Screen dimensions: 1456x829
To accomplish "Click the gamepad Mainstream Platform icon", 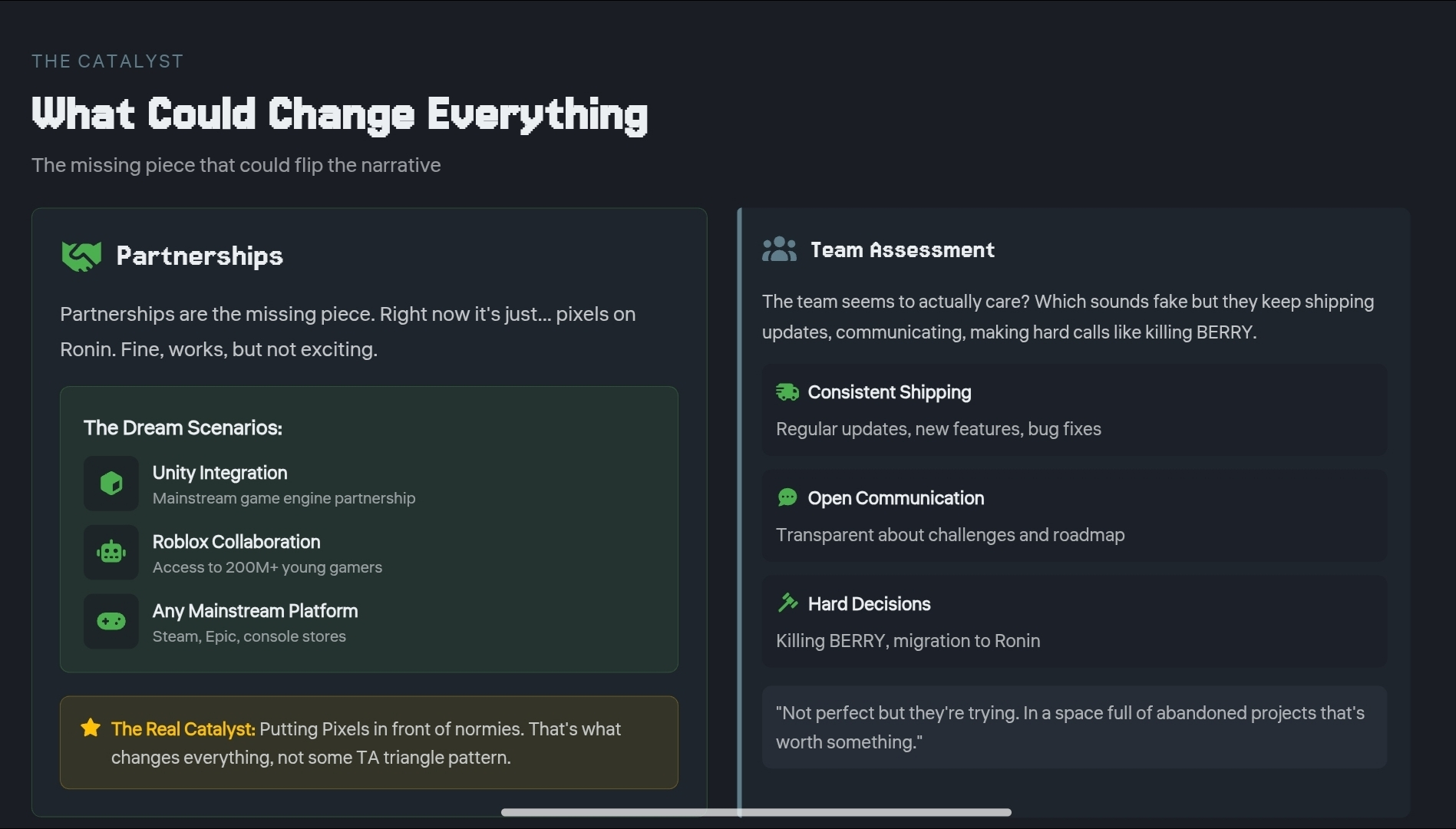I will pos(111,621).
